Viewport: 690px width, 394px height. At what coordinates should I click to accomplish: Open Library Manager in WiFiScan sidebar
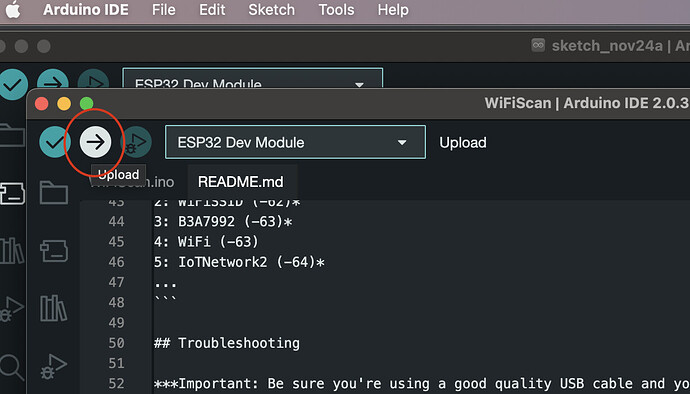coord(54,308)
